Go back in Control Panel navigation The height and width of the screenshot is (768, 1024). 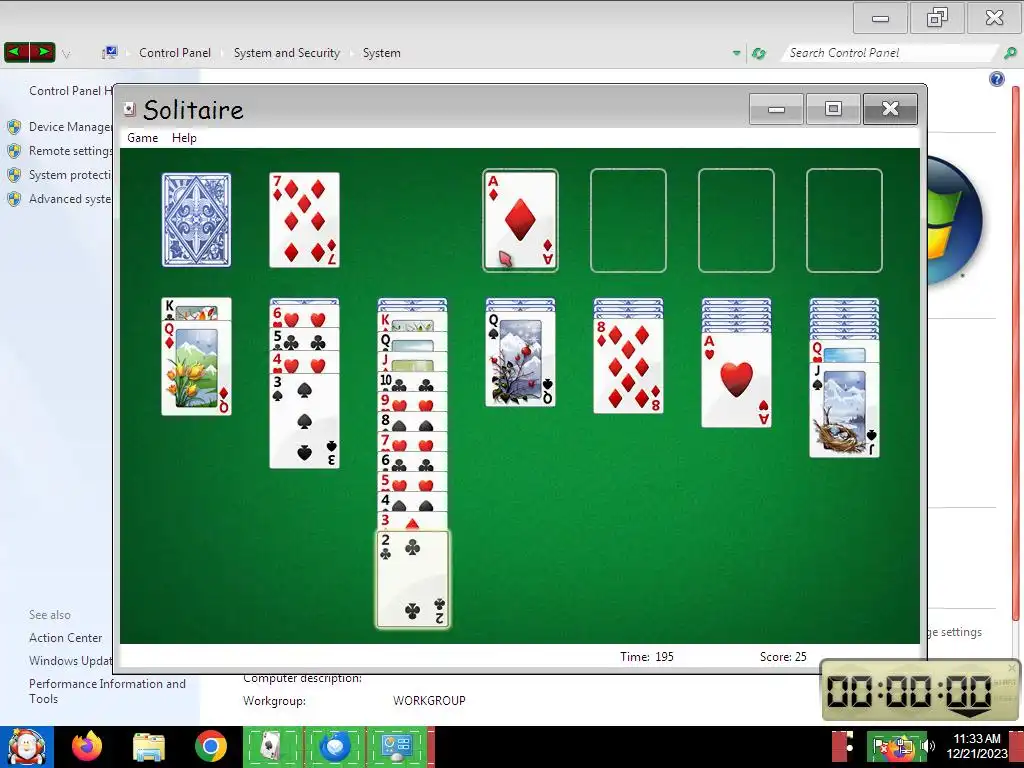click(x=17, y=52)
